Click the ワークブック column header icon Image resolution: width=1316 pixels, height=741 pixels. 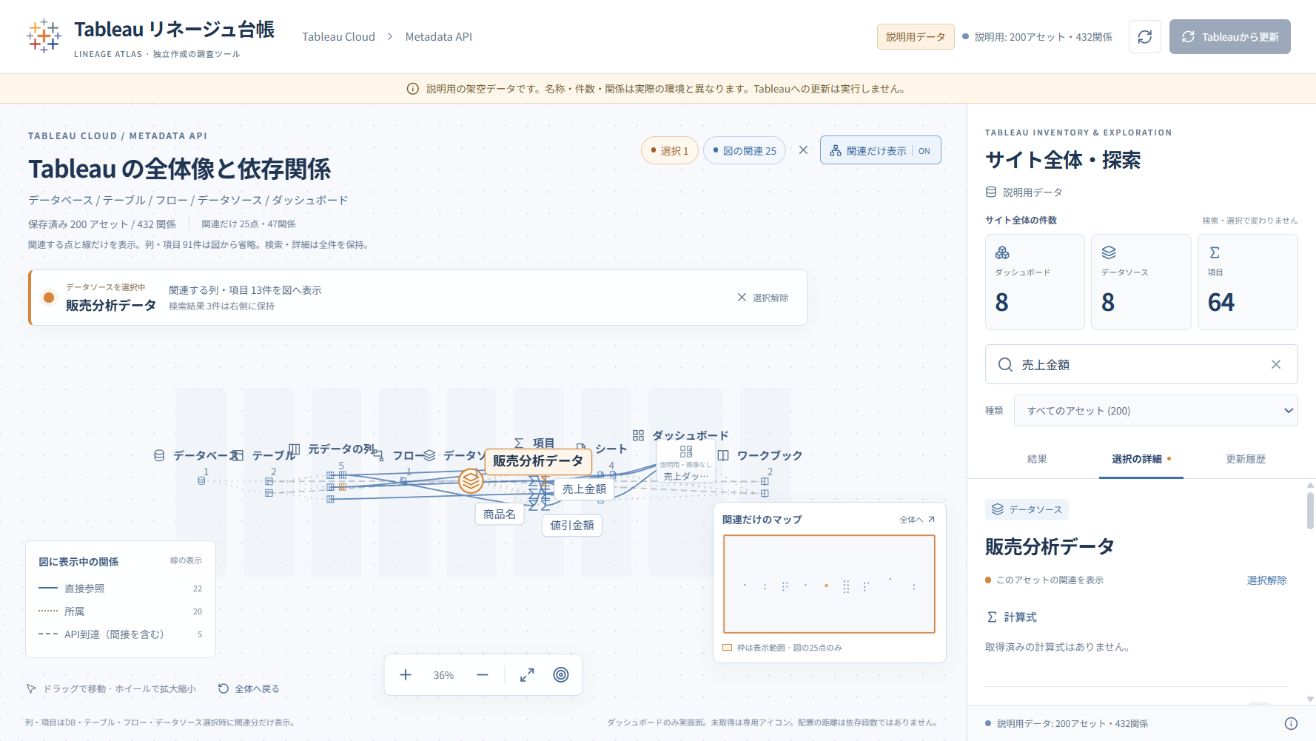point(723,455)
